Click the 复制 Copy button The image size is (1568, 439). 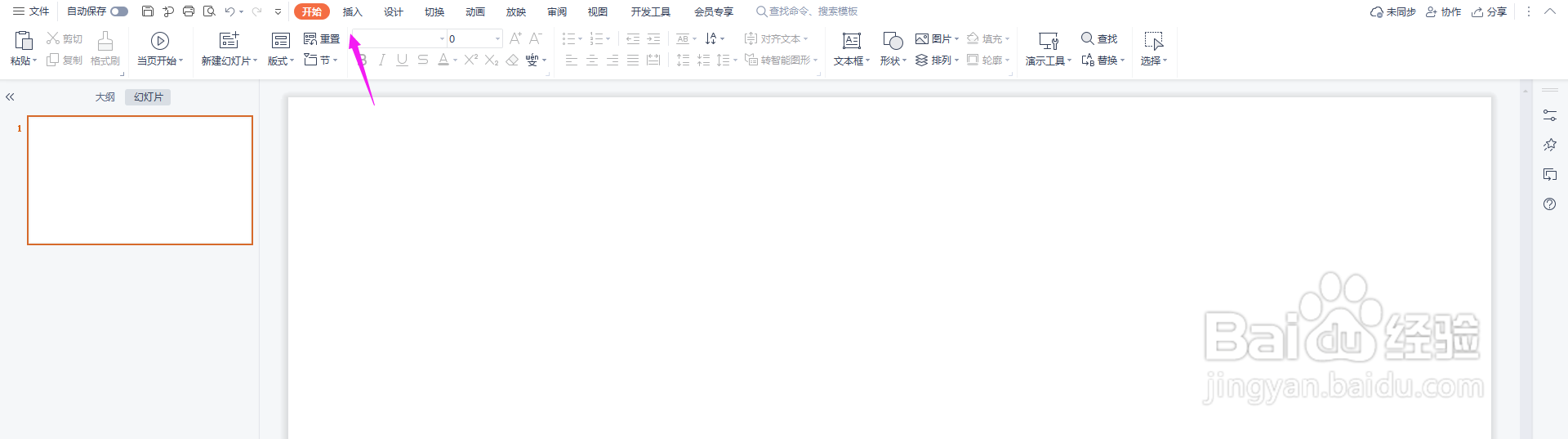click(65, 60)
